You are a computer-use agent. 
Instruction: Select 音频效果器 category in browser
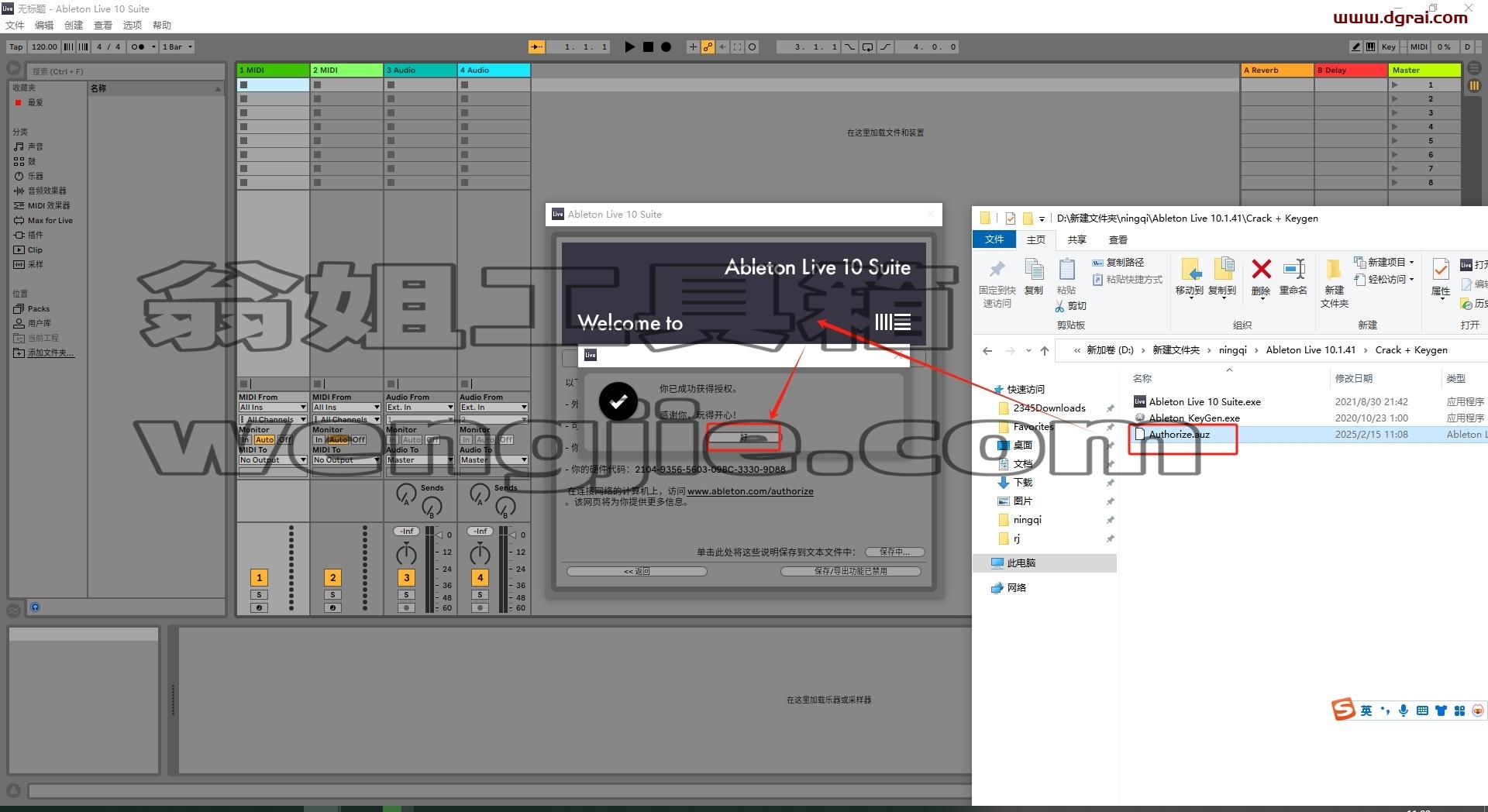click(x=46, y=191)
